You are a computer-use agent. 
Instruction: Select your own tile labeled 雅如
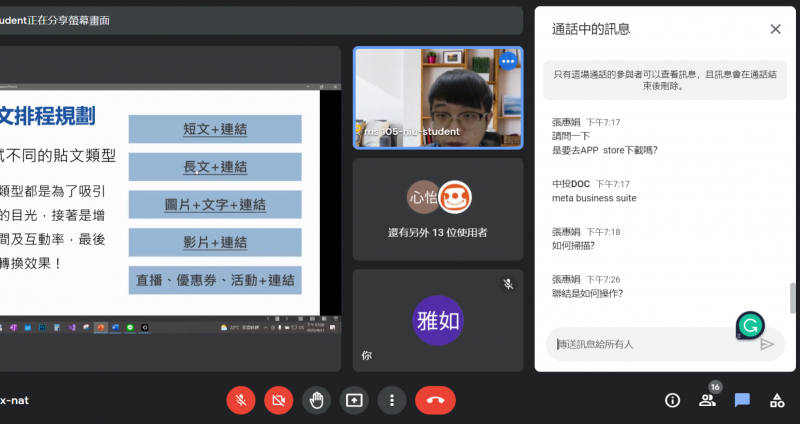pyautogui.click(x=438, y=320)
